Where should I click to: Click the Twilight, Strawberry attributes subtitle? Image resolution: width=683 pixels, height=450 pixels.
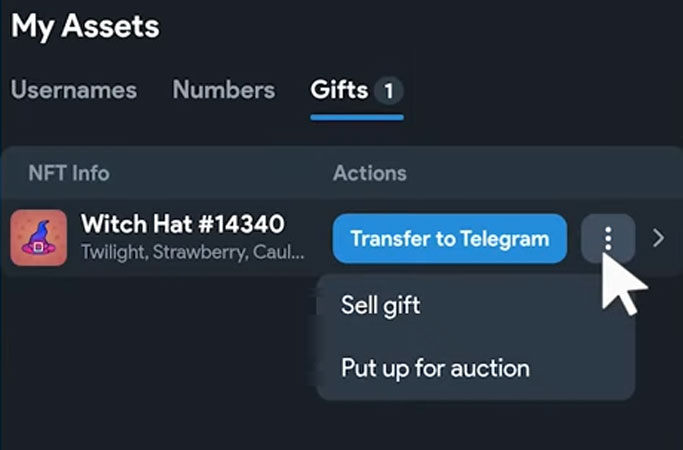193,252
